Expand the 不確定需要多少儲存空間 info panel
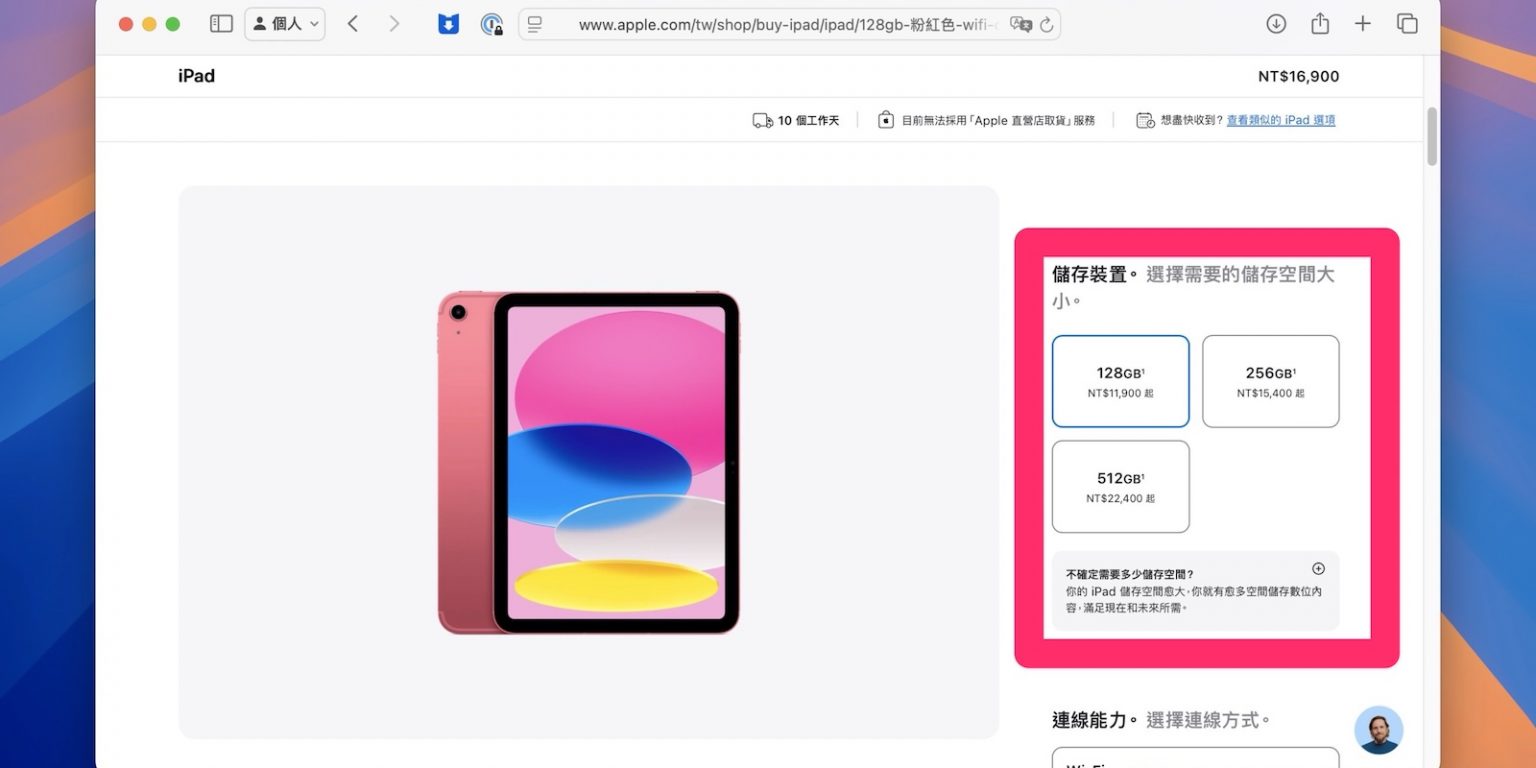This screenshot has width=1536, height=768. coord(1195,591)
